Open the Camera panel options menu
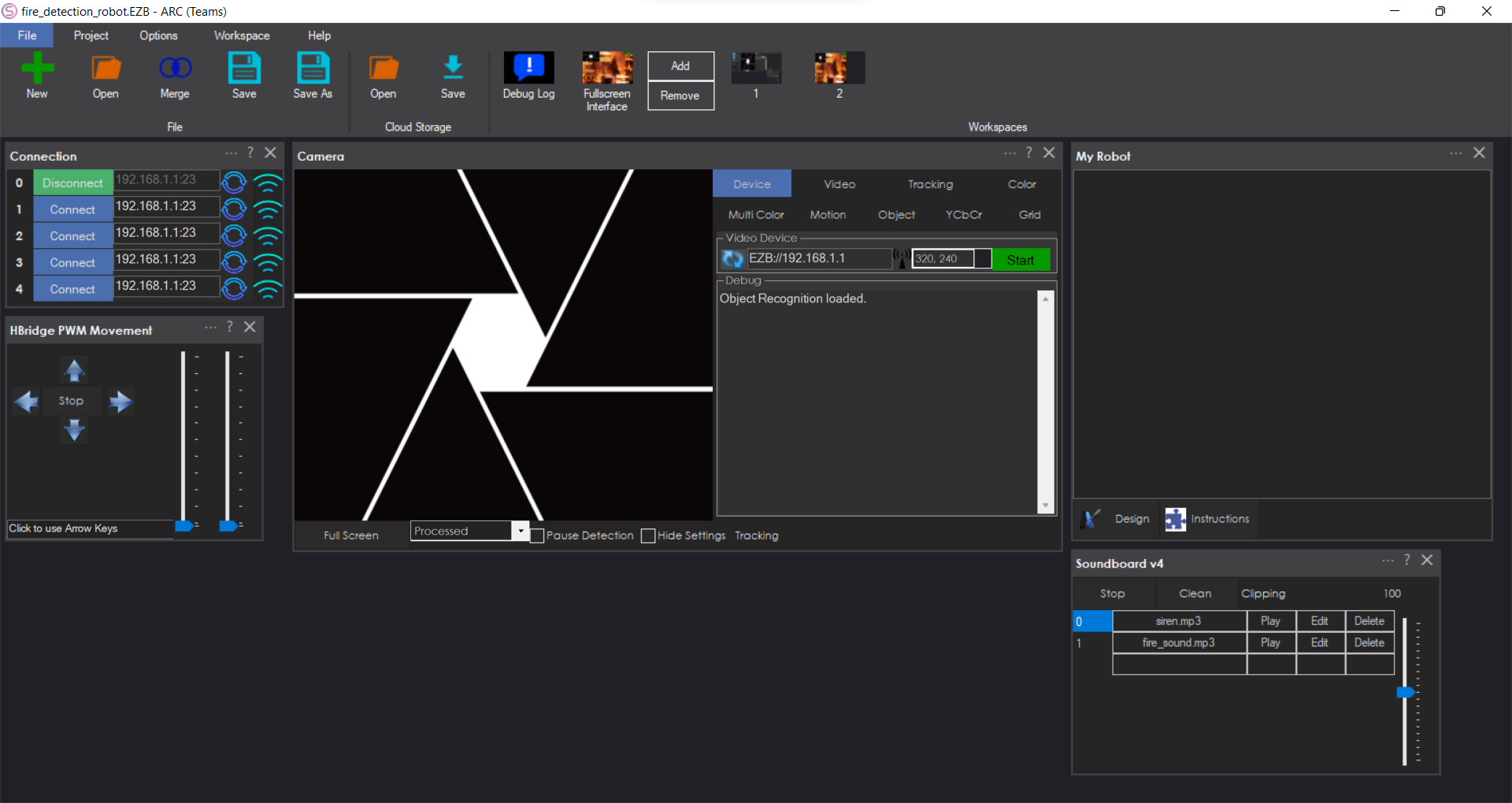This screenshot has height=803, width=1512. click(1010, 153)
